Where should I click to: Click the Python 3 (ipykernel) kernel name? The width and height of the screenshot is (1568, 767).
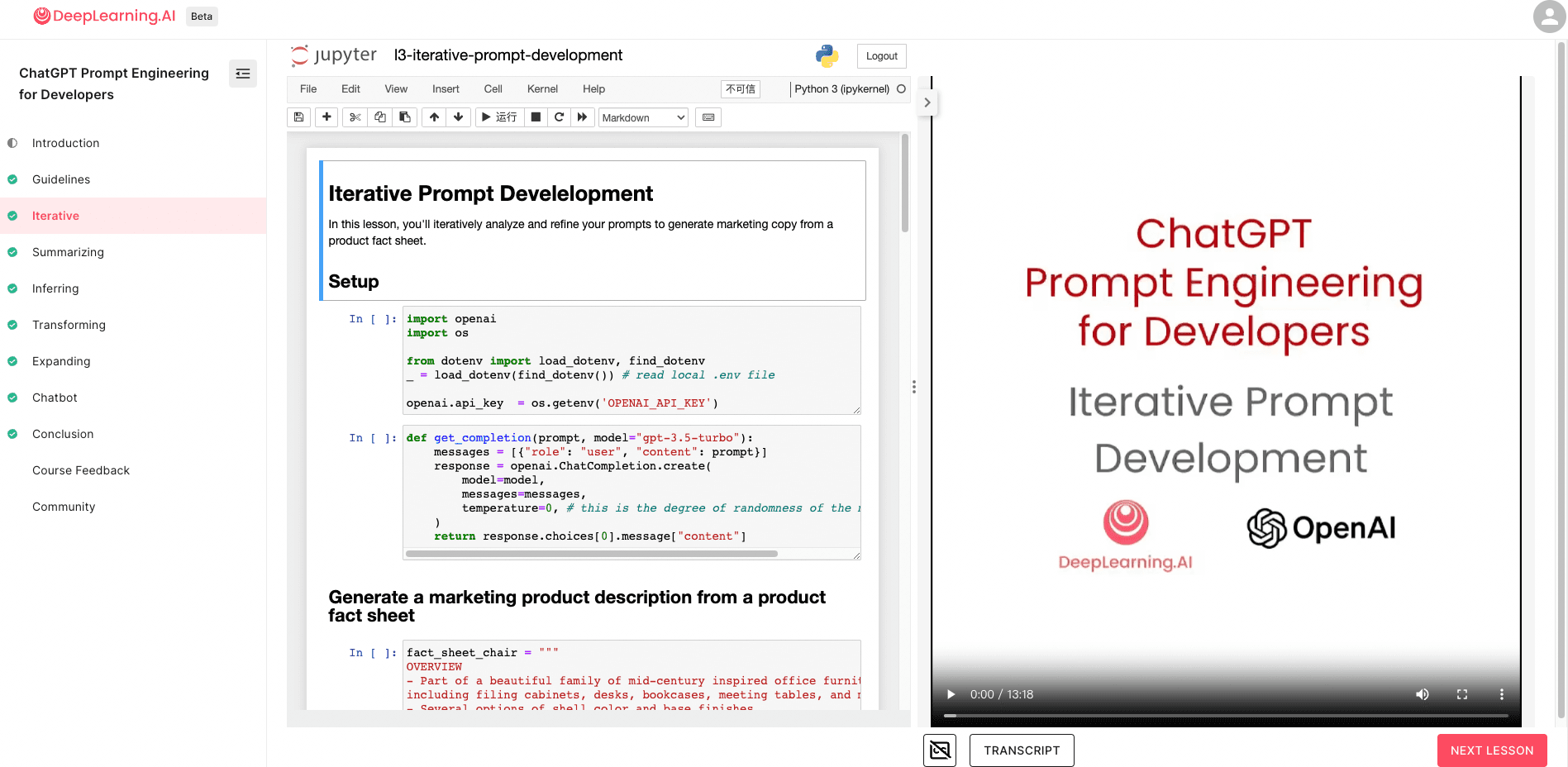[x=841, y=89]
